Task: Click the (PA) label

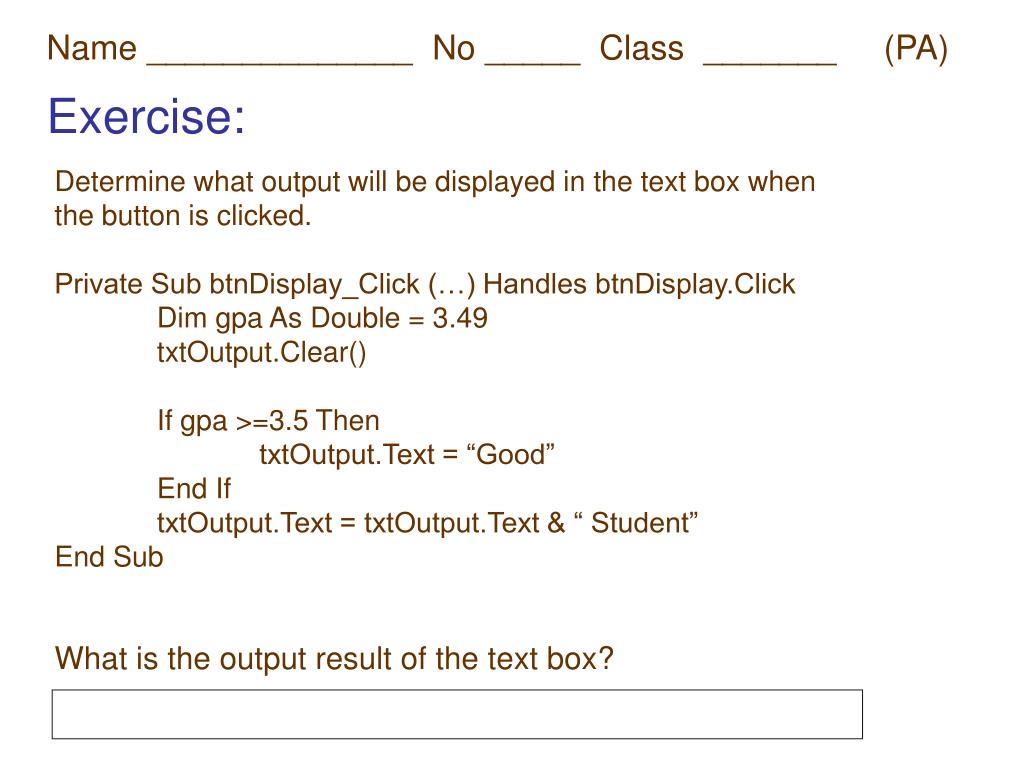Action: [916, 49]
